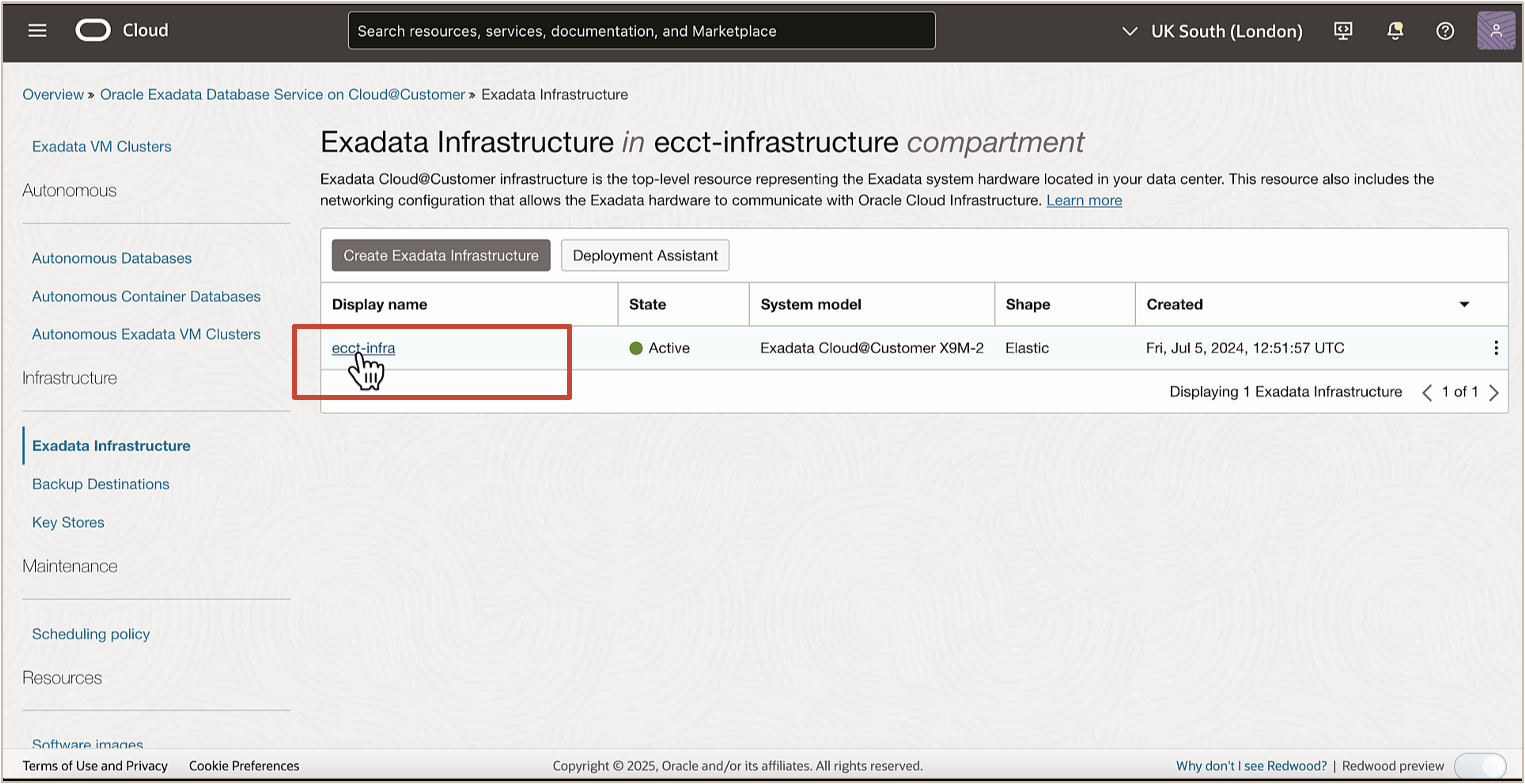Open the Deployment Assistant
Image resolution: width=1525 pixels, height=784 pixels.
pyautogui.click(x=645, y=255)
